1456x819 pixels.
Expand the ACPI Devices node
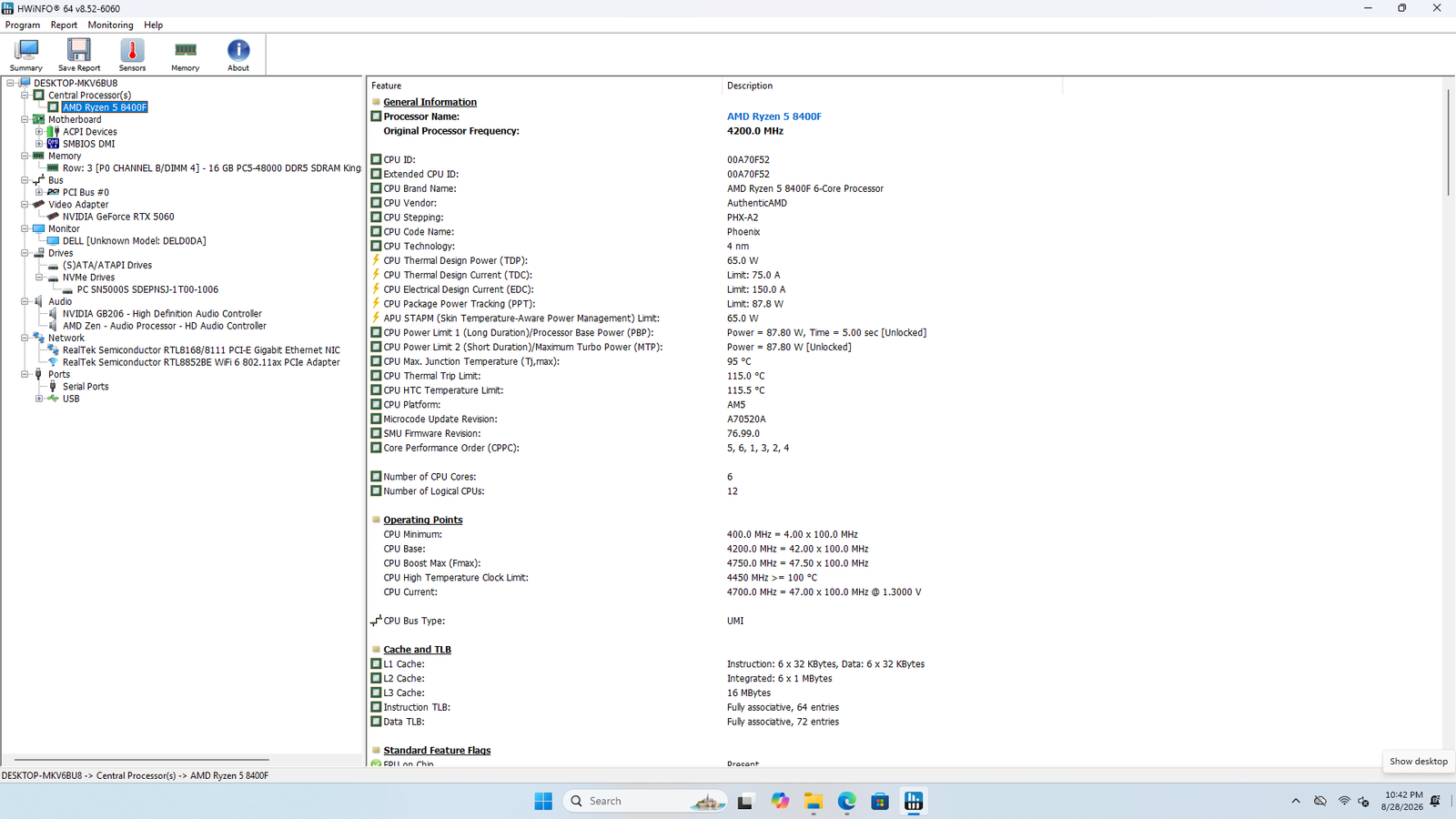(x=39, y=132)
